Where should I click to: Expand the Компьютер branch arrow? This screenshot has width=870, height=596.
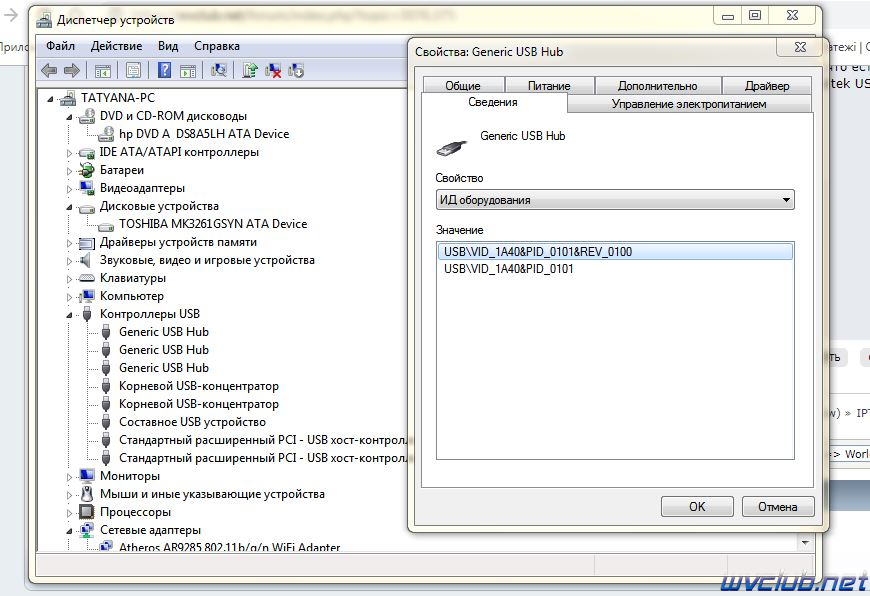click(x=69, y=297)
